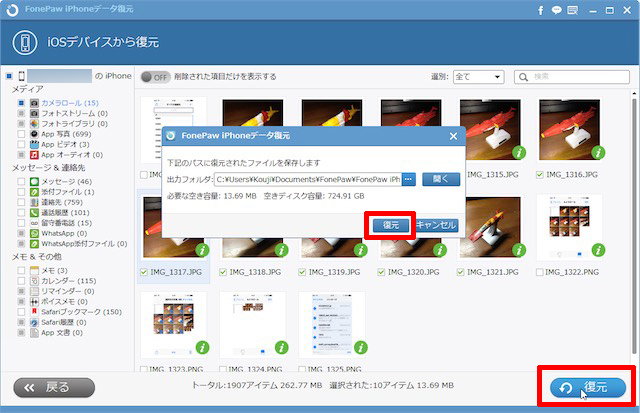Show info for IMG_1316.JPG thumbnail

click(x=598, y=153)
